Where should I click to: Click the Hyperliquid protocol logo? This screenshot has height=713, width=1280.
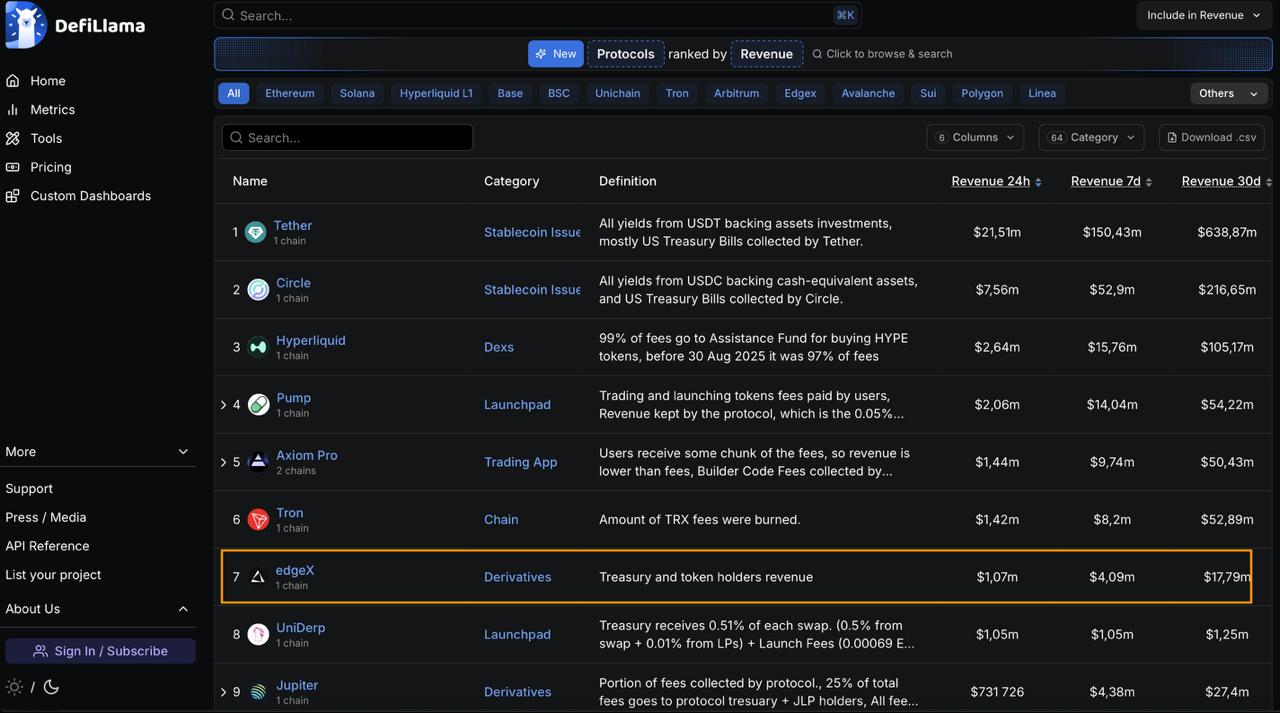[258, 347]
